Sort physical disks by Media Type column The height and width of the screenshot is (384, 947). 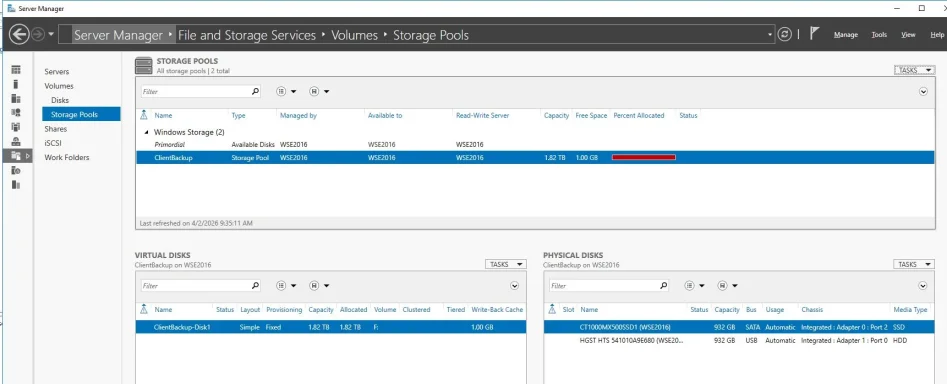[x=910, y=310]
